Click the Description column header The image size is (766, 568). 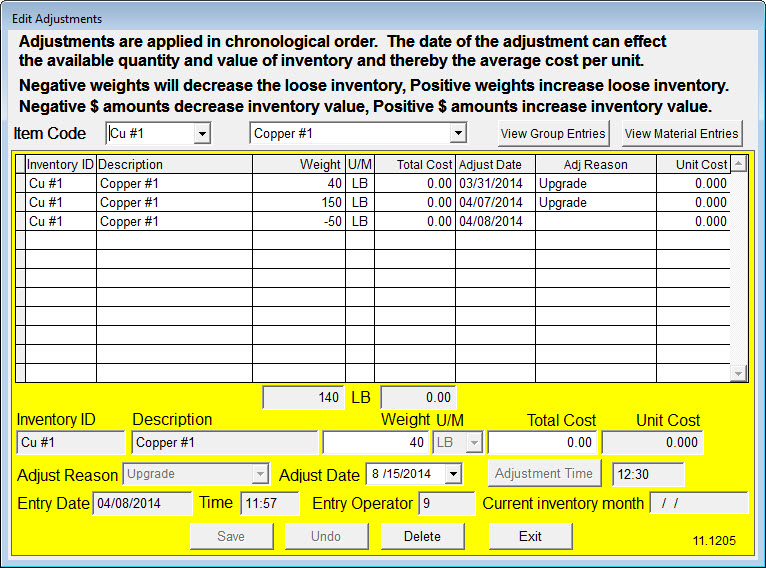[174, 165]
